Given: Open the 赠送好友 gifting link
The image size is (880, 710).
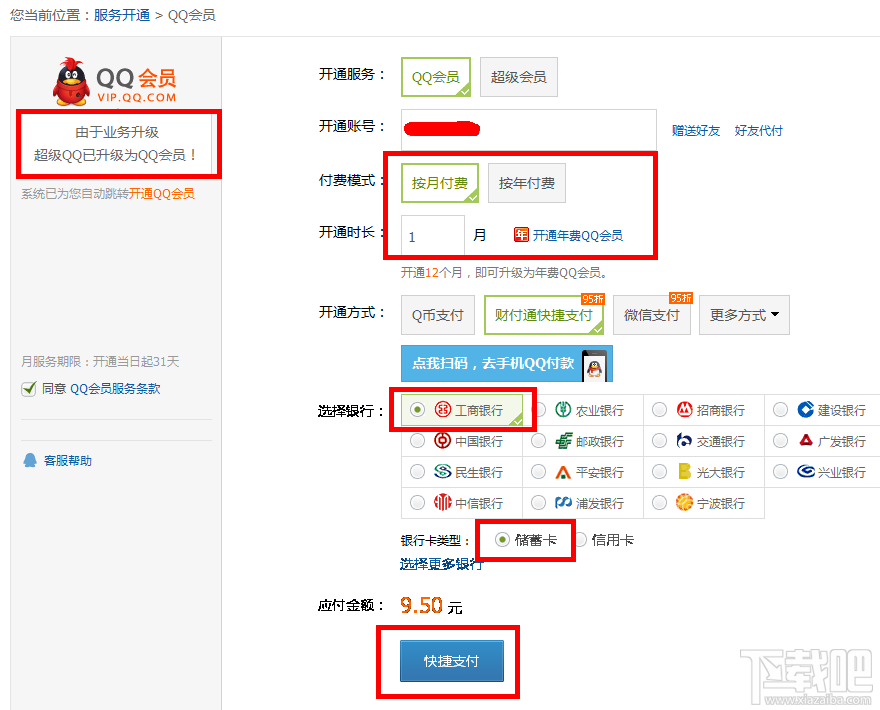Looking at the screenshot, I should tap(696, 130).
